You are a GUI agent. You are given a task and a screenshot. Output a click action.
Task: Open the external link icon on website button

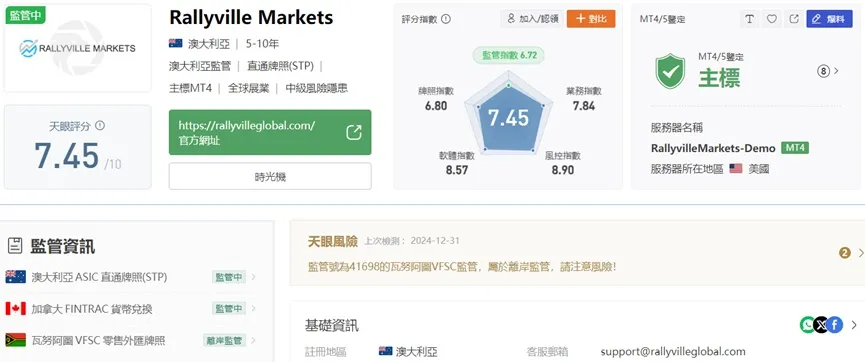point(354,132)
